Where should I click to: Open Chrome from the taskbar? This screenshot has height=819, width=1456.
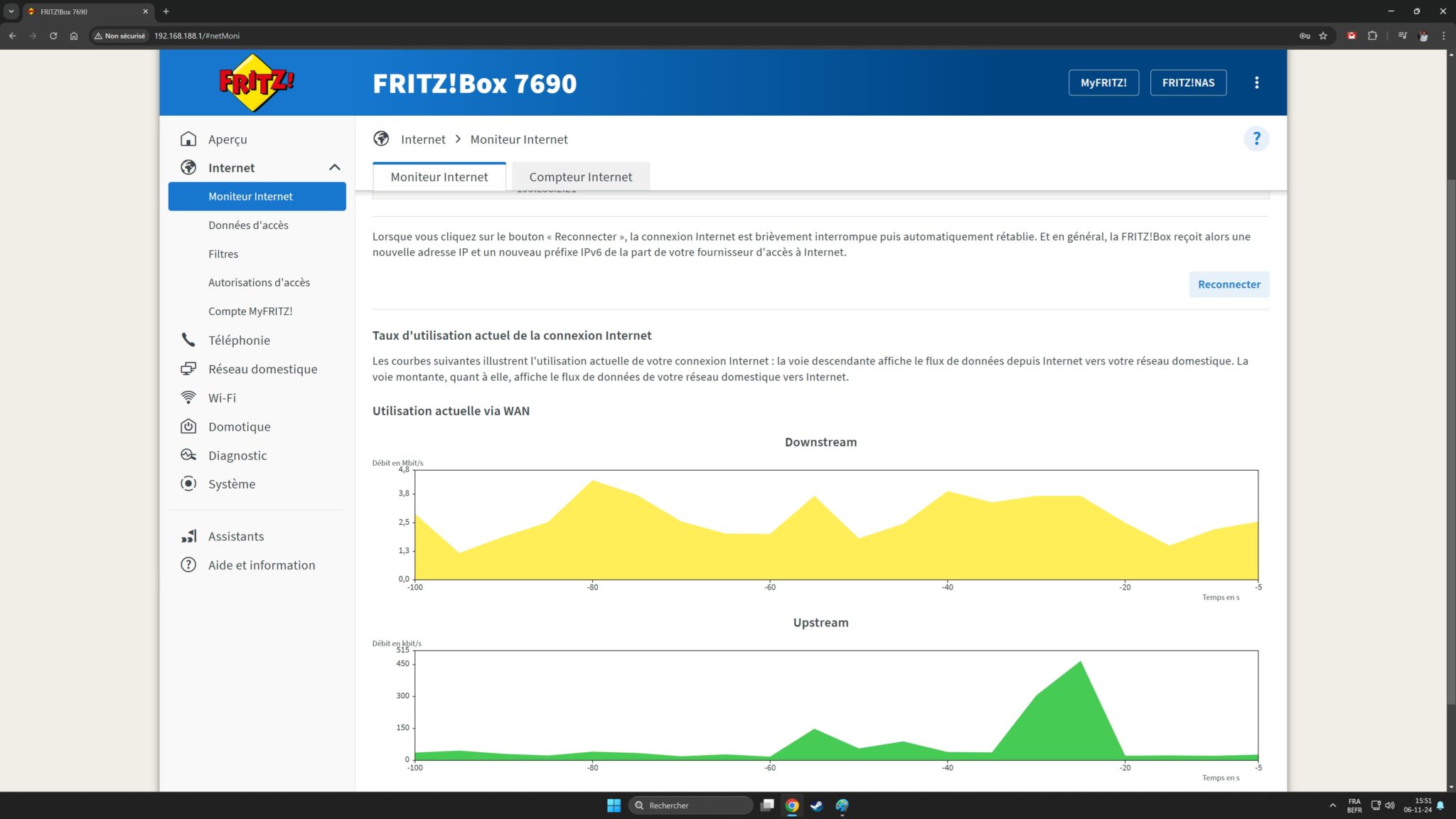point(792,805)
